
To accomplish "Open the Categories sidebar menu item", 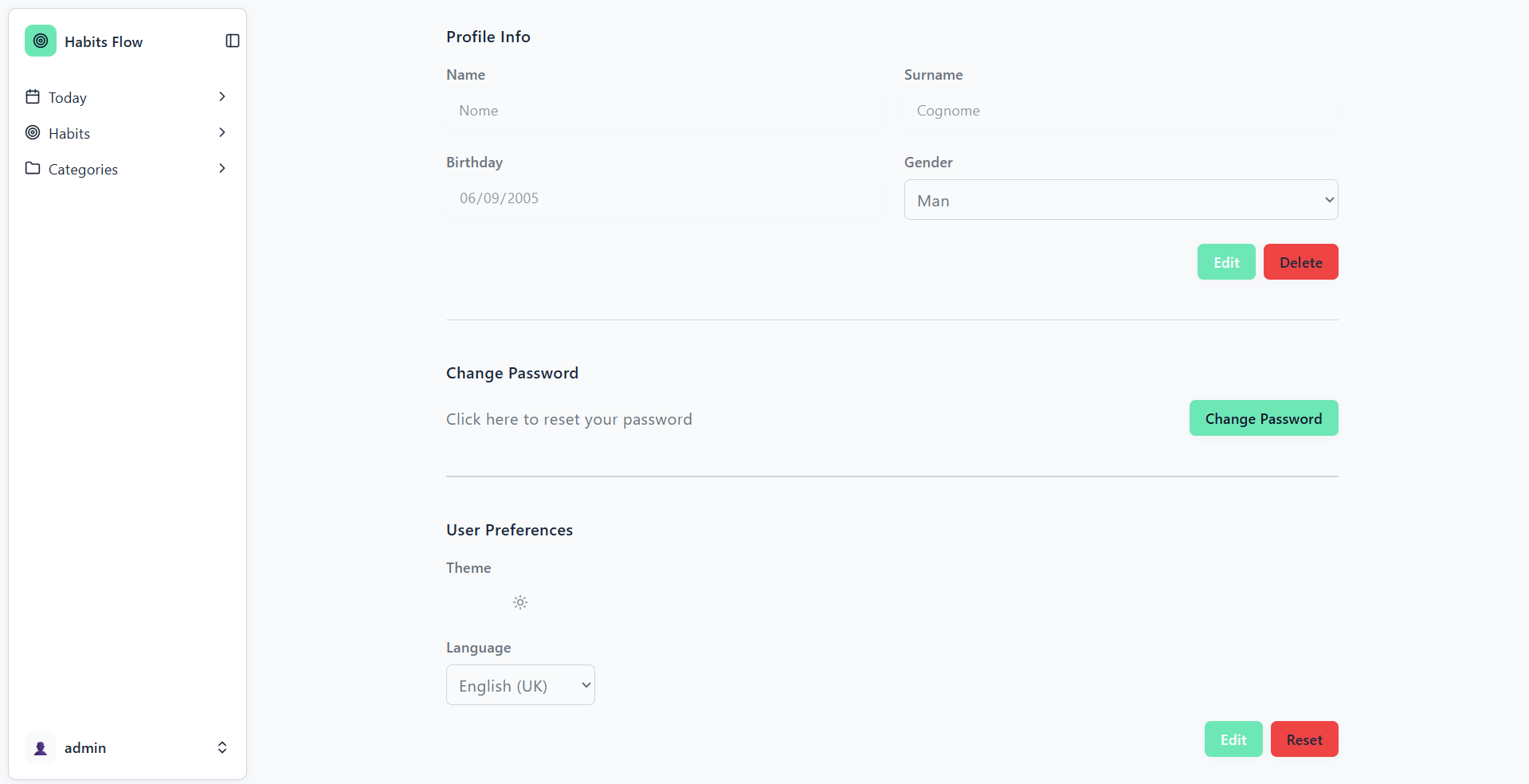I will click(x=127, y=169).
